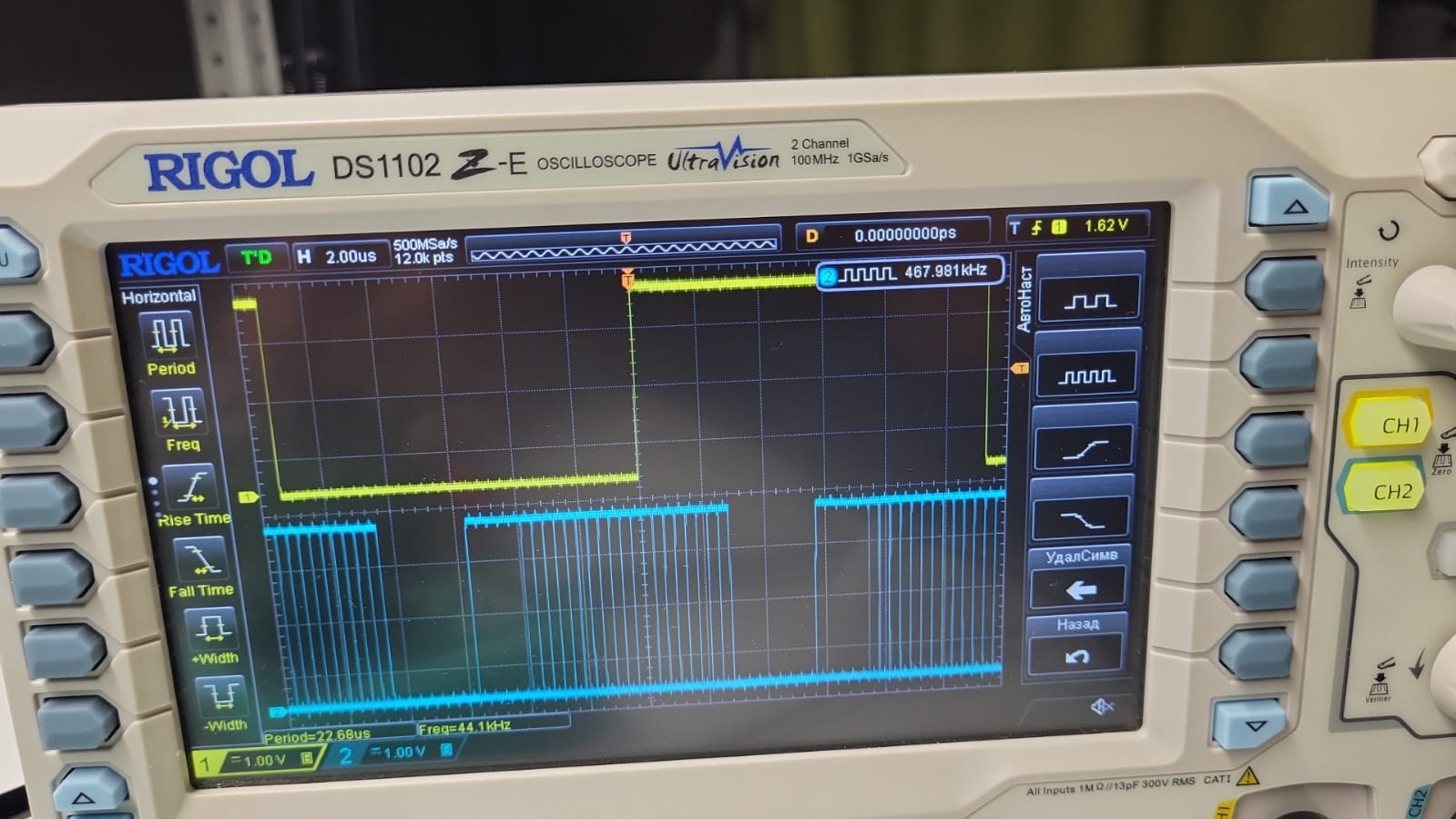Click the Назад undo arrow
Viewport: 1456px width, 819px height.
pos(1076,656)
